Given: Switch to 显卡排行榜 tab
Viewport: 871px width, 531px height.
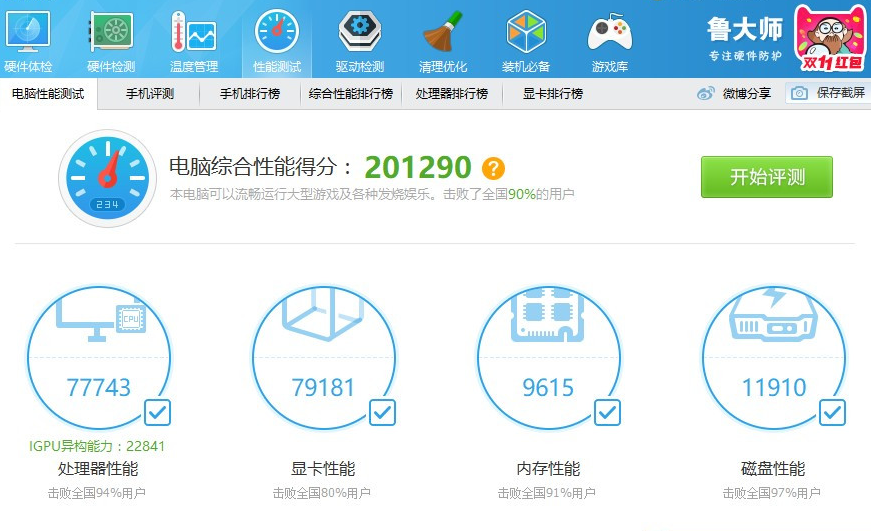Looking at the screenshot, I should [553, 94].
